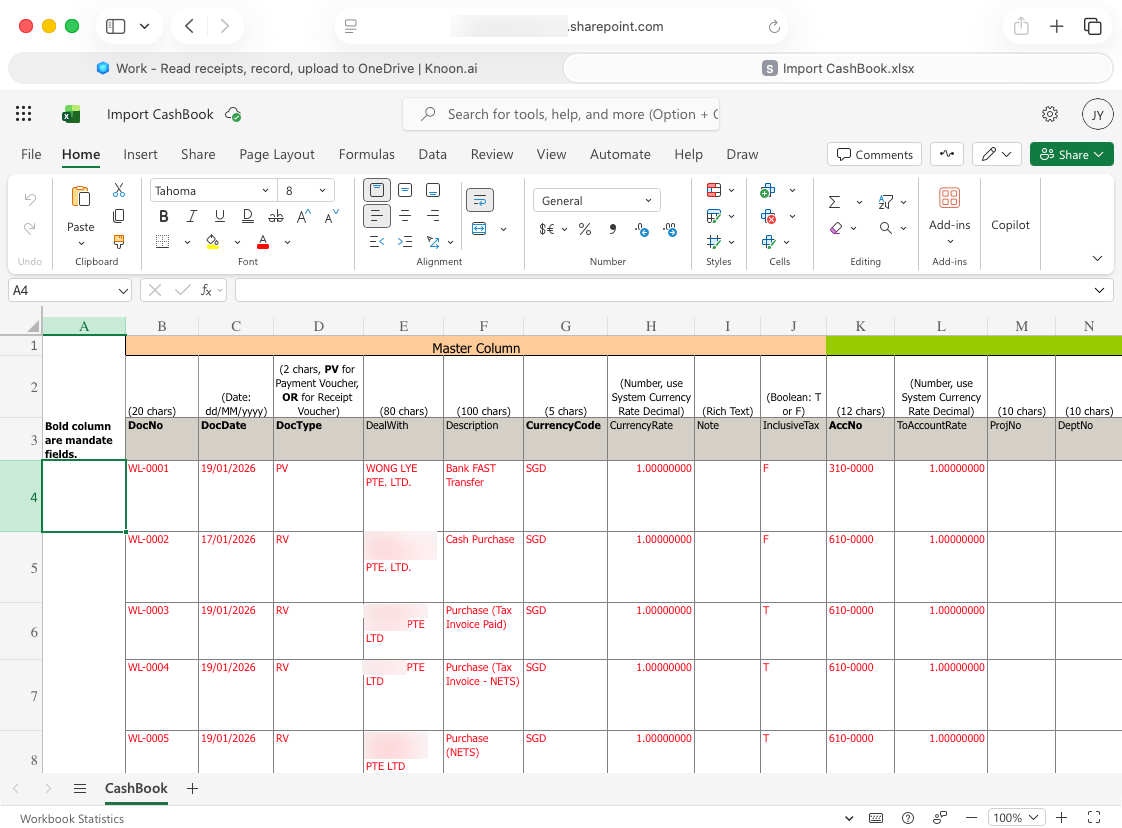The width and height of the screenshot is (1122, 828).
Task: Toggle italic formatting
Action: pos(191,216)
